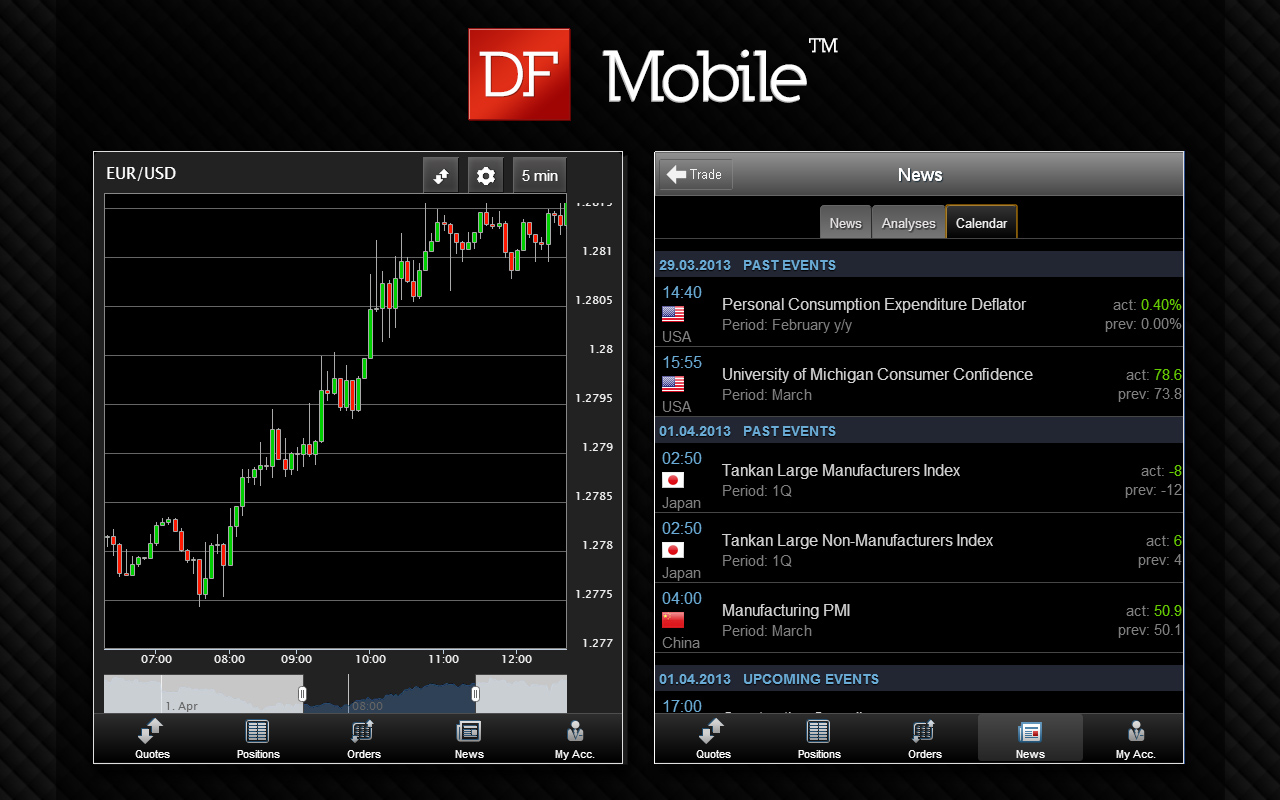1280x800 pixels.
Task: Open Personal Consumption Expenditure Deflator event
Action: tap(919, 313)
